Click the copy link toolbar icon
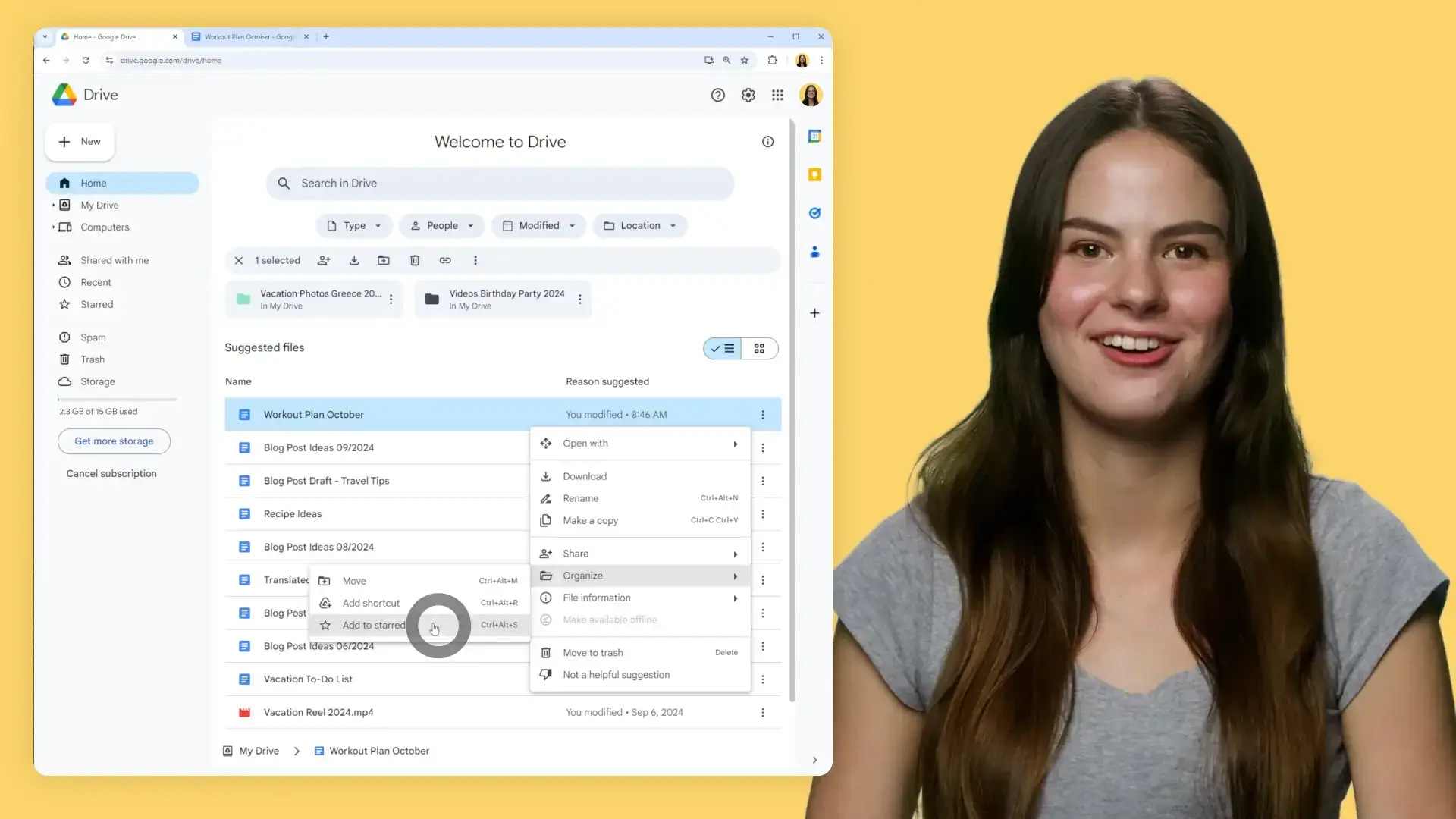Screen dimensions: 1456x819 coord(445,260)
